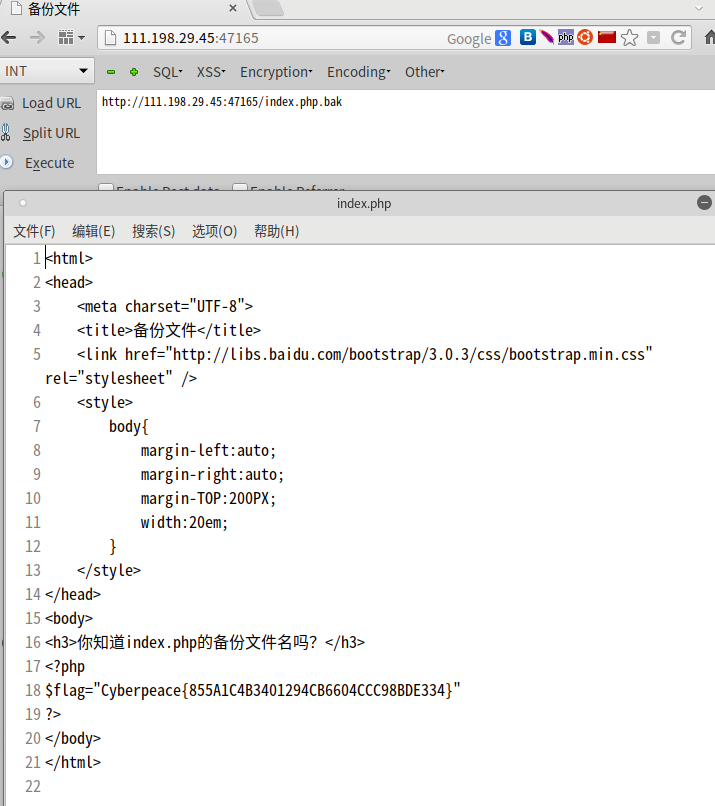The width and height of the screenshot is (715, 806).
Task: Bookmark page with the star icon
Action: [629, 38]
